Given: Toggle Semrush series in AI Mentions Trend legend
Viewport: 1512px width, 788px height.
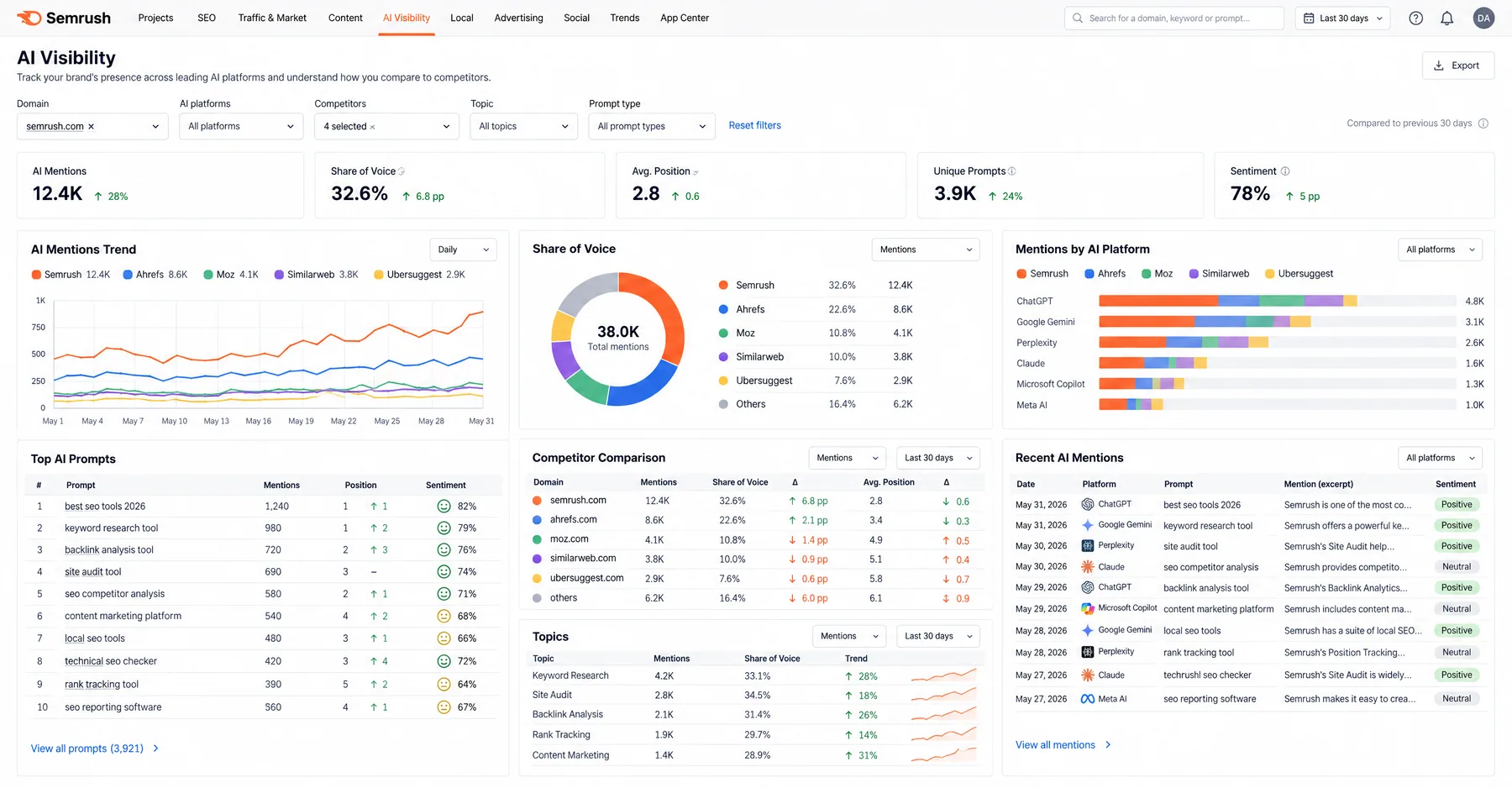Looking at the screenshot, I should (x=71, y=275).
